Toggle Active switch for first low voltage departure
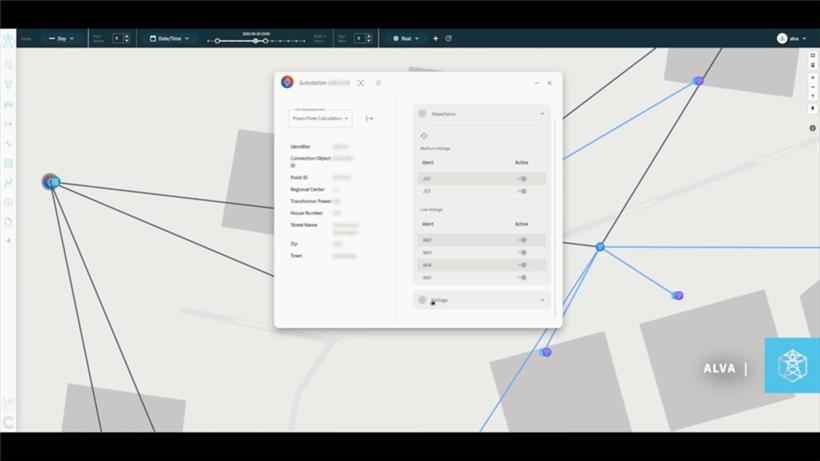 coord(522,240)
